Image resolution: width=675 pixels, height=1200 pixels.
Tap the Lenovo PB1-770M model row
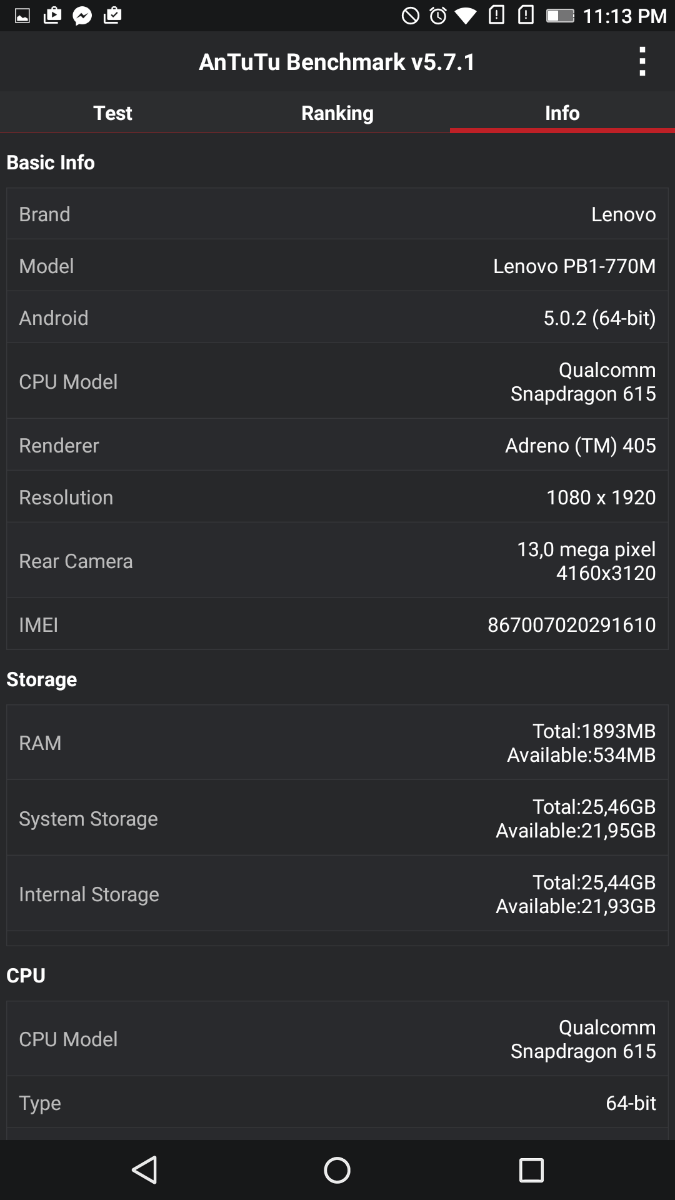click(337, 266)
